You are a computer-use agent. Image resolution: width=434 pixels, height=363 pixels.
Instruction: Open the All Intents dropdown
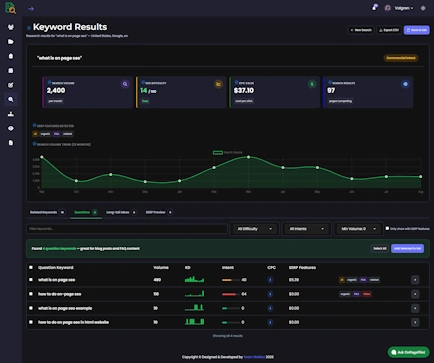click(307, 229)
